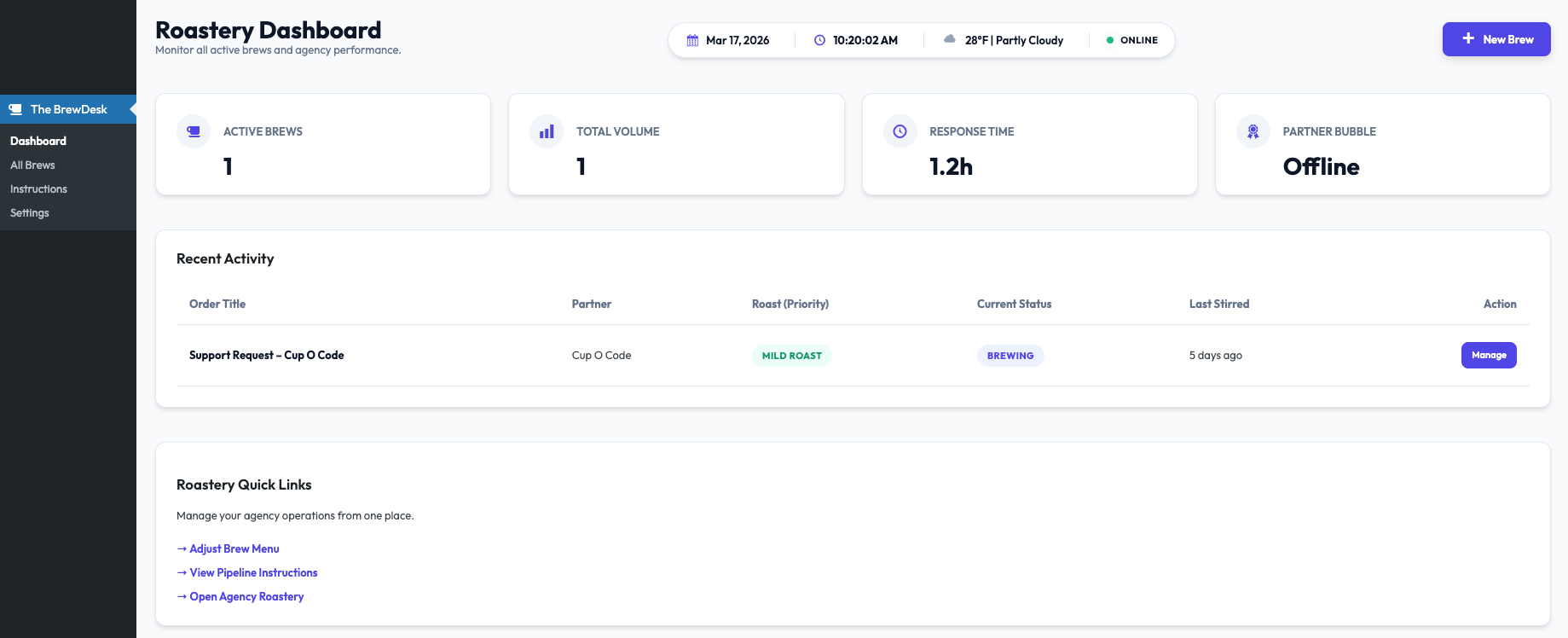Open the Dashboard sidebar menu item
Image resolution: width=1568 pixels, height=638 pixels.
38,141
